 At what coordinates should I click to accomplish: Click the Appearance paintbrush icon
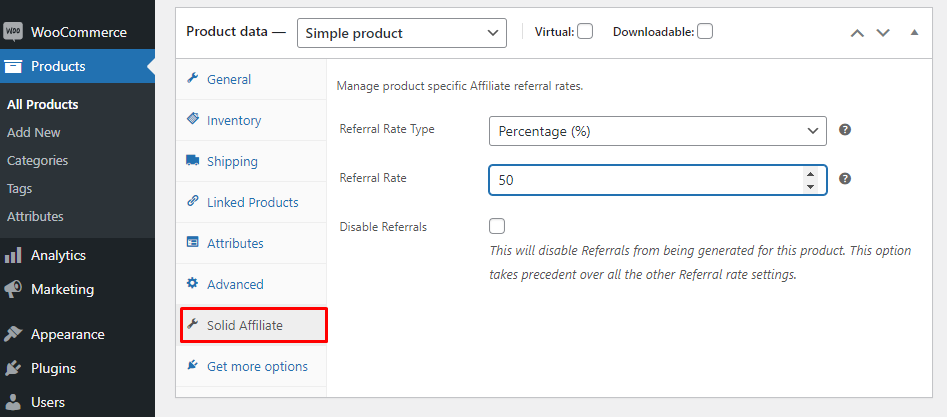click(x=13, y=334)
